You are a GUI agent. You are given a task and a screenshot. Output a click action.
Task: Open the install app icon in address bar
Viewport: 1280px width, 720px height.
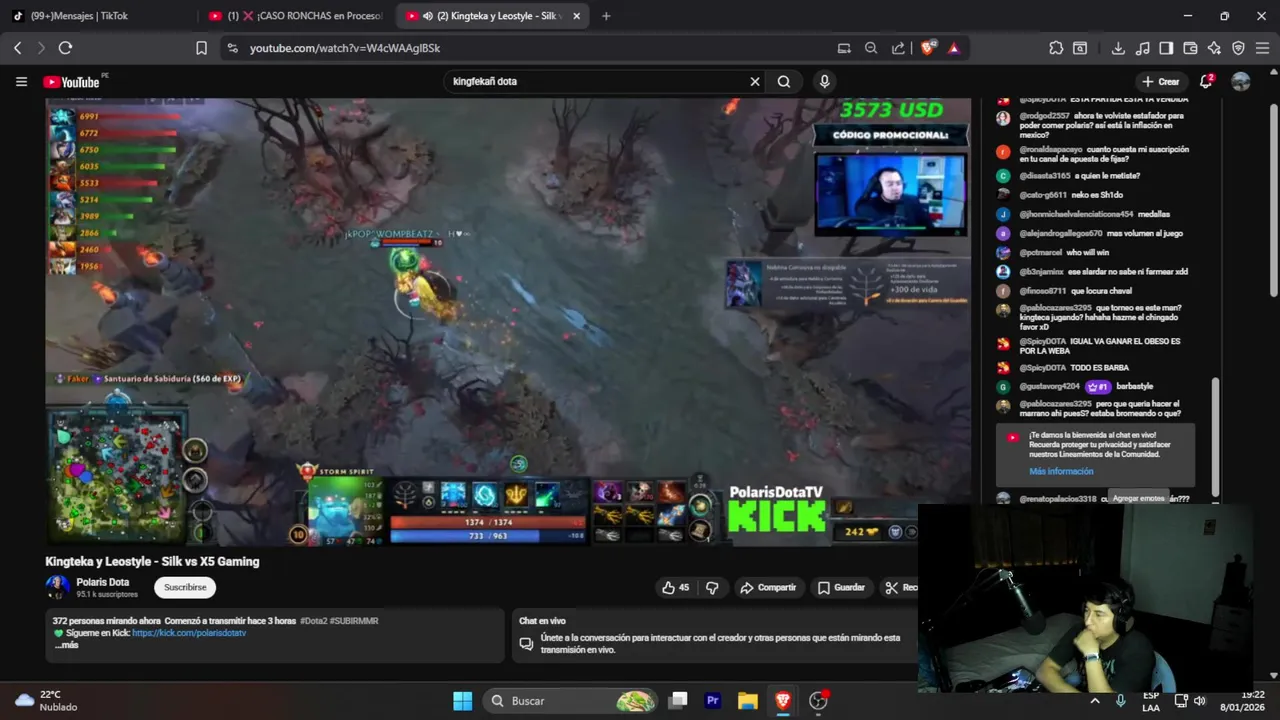click(x=844, y=48)
